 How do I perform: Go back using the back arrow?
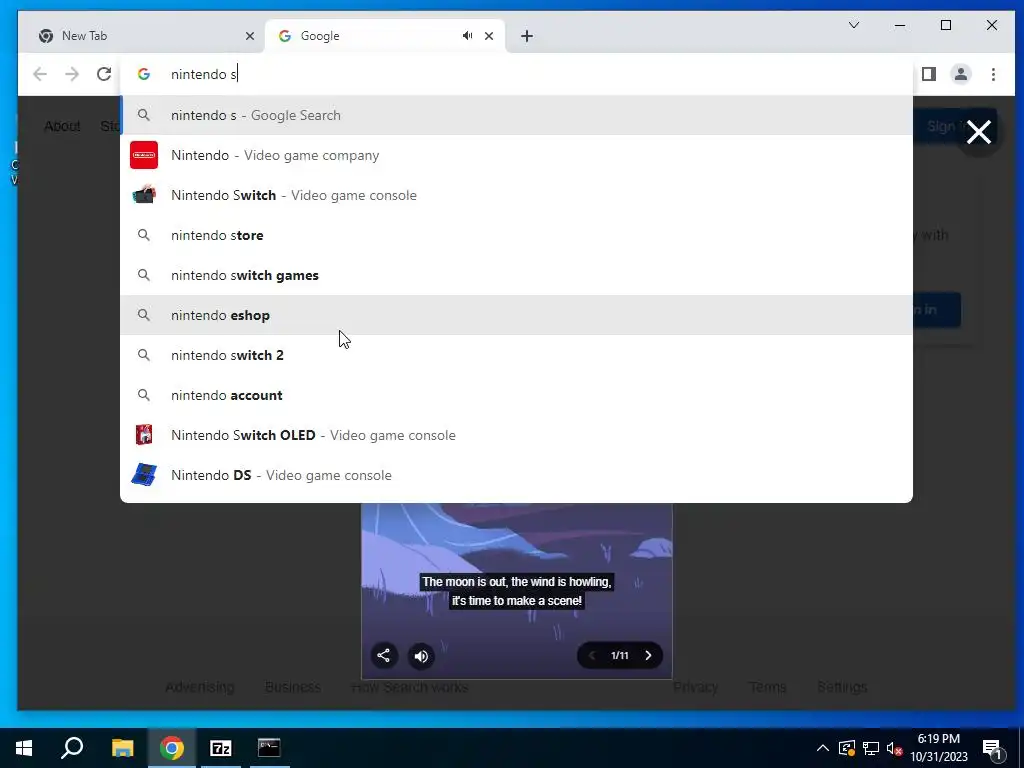click(x=40, y=74)
